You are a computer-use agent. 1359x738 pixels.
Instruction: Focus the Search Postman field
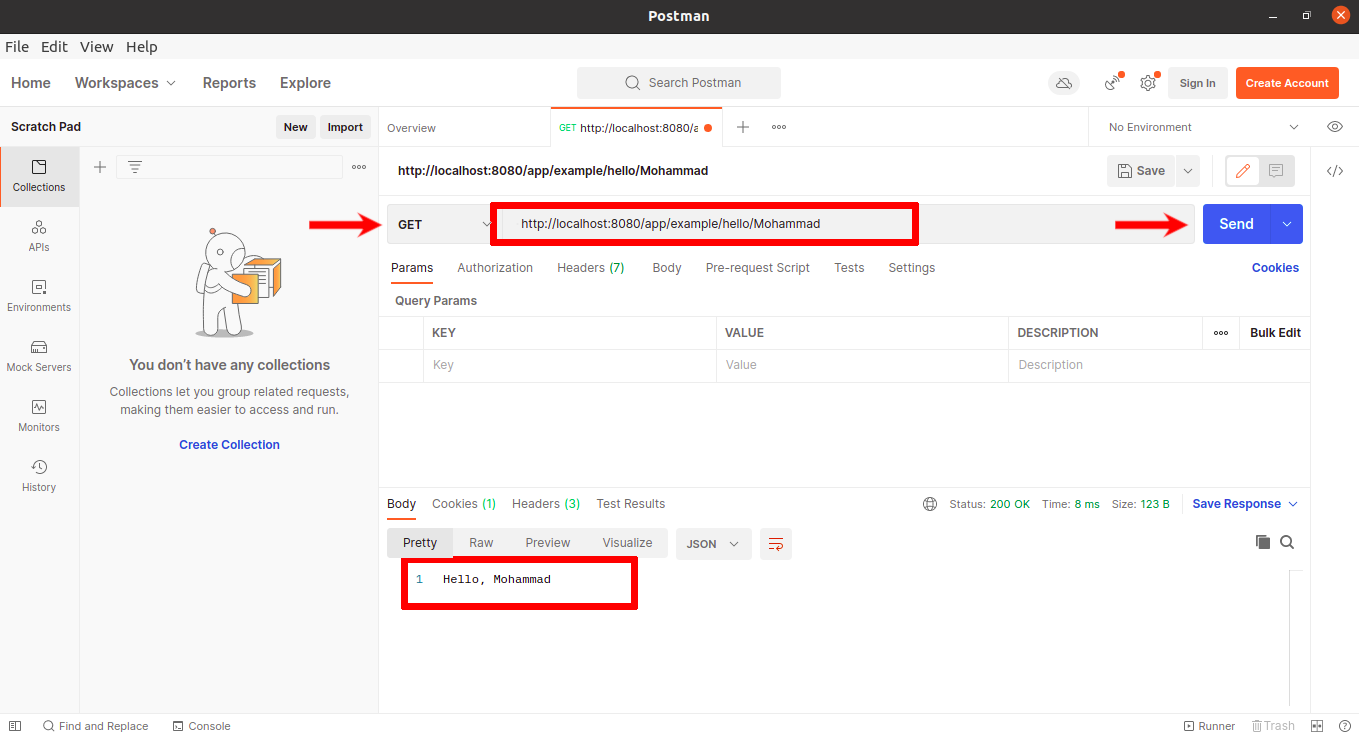coord(679,83)
